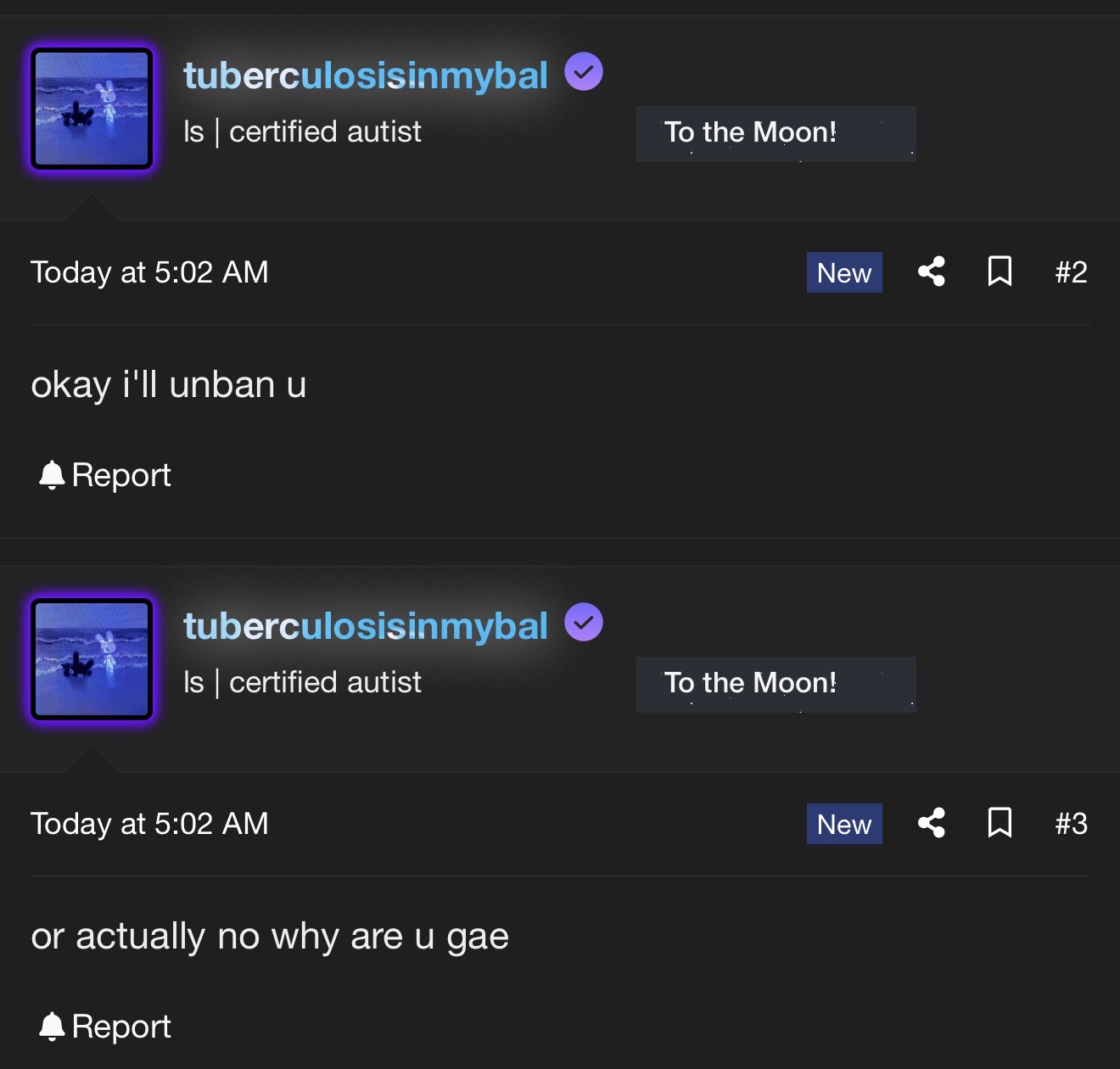Click bell icon to report post #2
The height and width of the screenshot is (1069, 1120).
(x=52, y=475)
